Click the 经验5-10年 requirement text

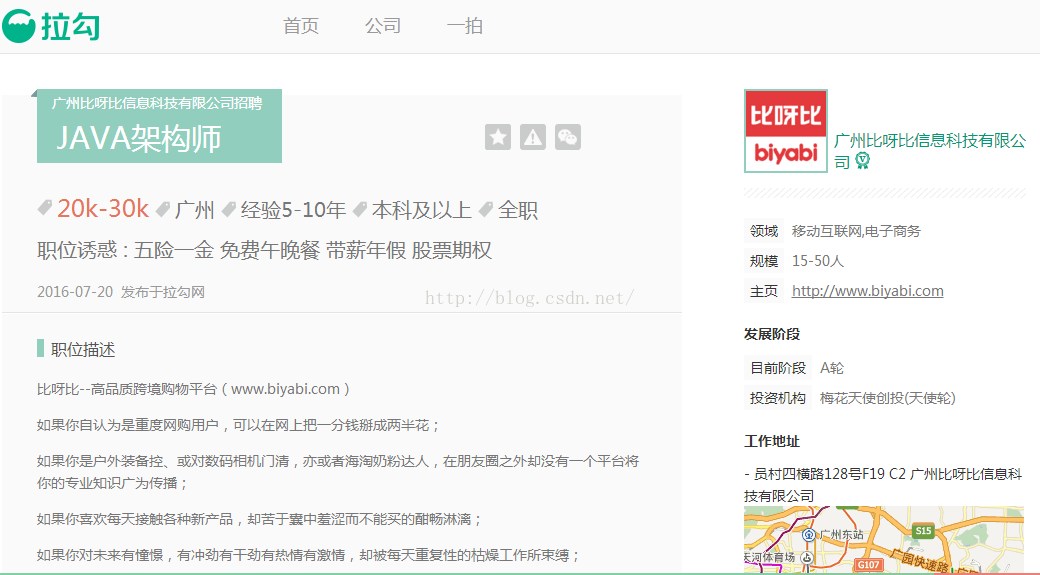click(293, 210)
